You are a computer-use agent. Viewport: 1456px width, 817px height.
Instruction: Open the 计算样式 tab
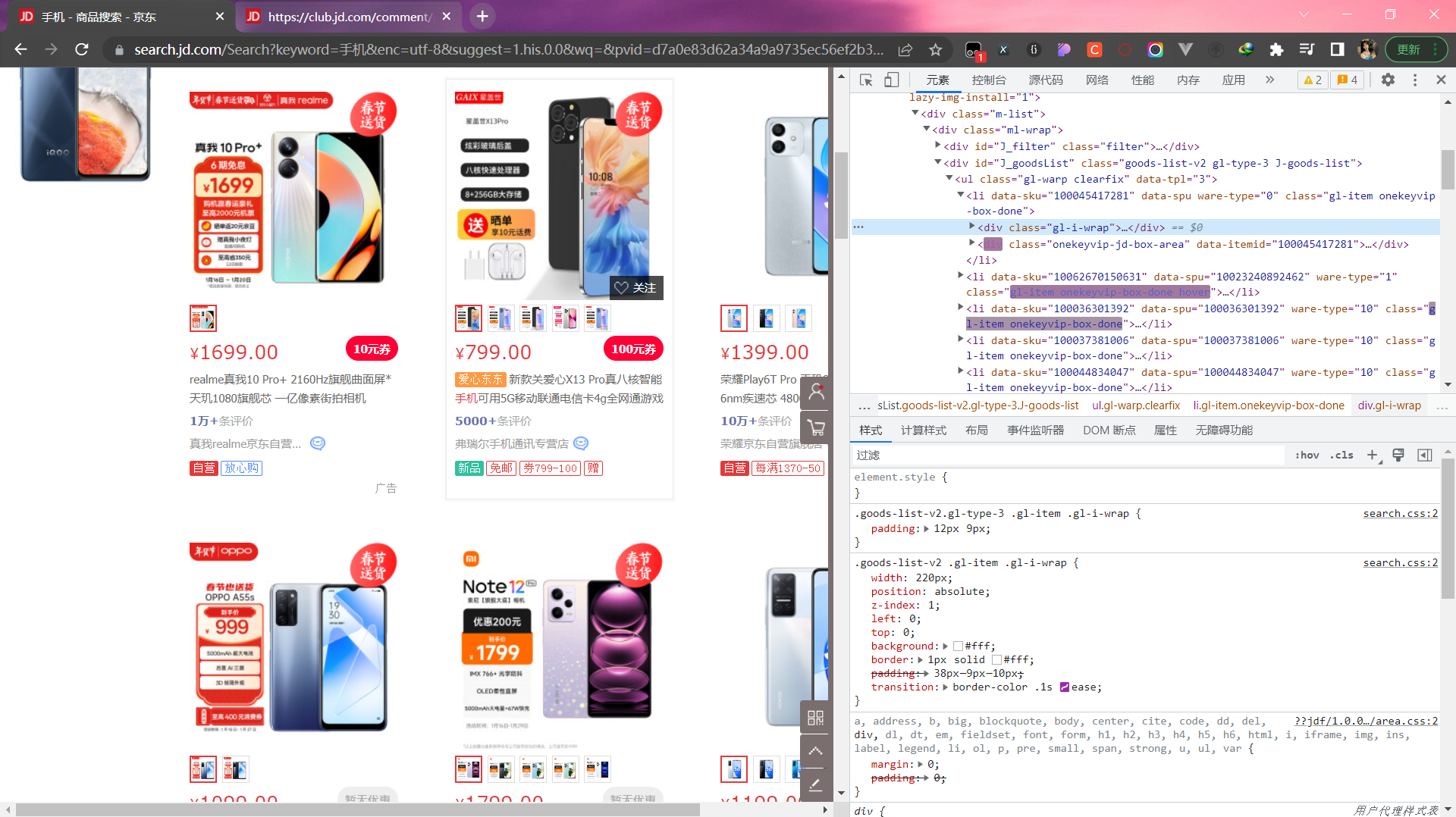(924, 430)
